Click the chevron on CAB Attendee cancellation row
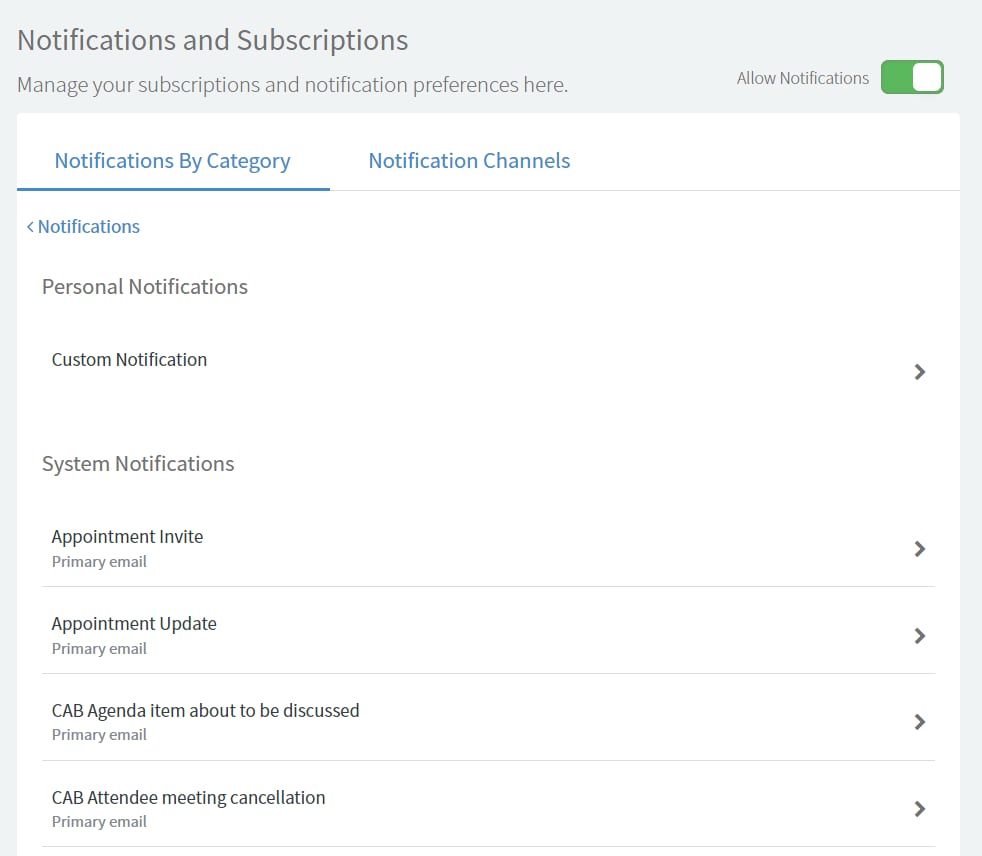Image resolution: width=982 pixels, height=856 pixels. pyautogui.click(x=919, y=809)
